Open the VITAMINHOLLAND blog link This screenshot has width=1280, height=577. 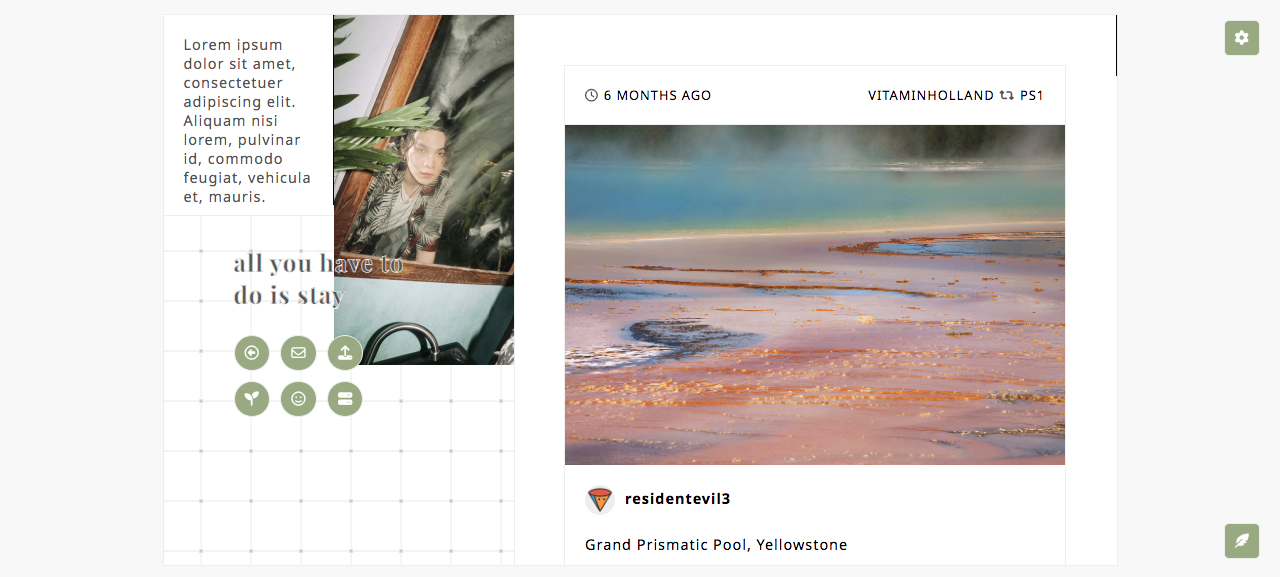pos(931,96)
